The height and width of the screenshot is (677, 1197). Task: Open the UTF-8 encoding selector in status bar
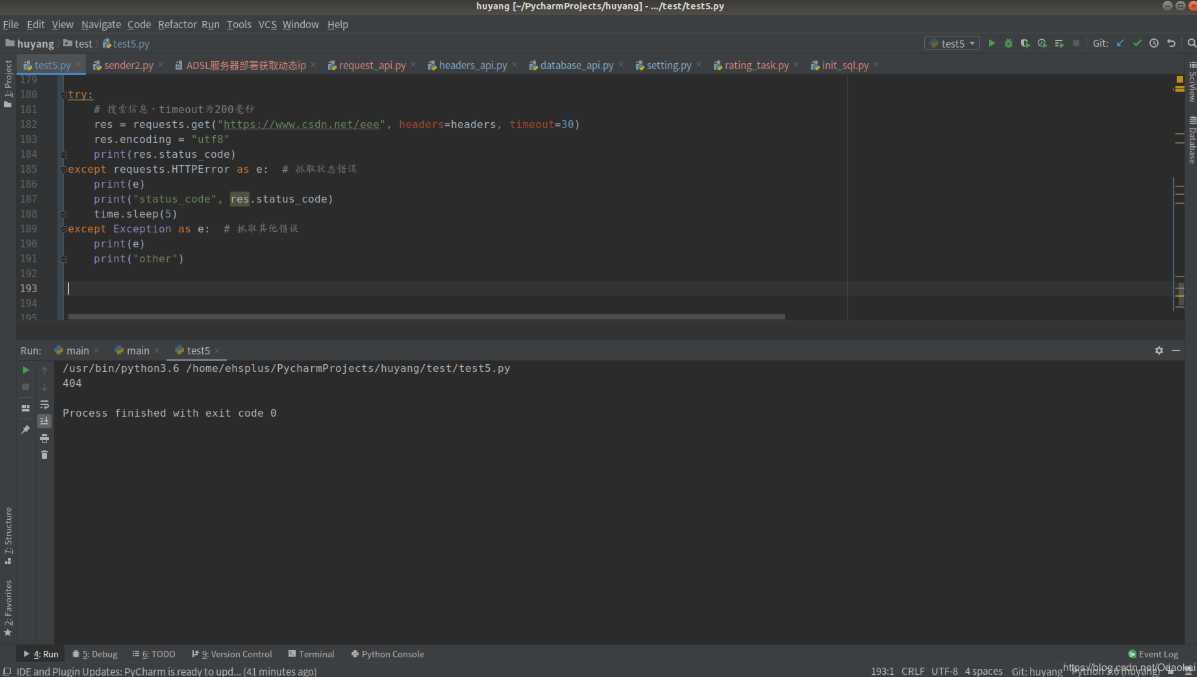click(945, 671)
